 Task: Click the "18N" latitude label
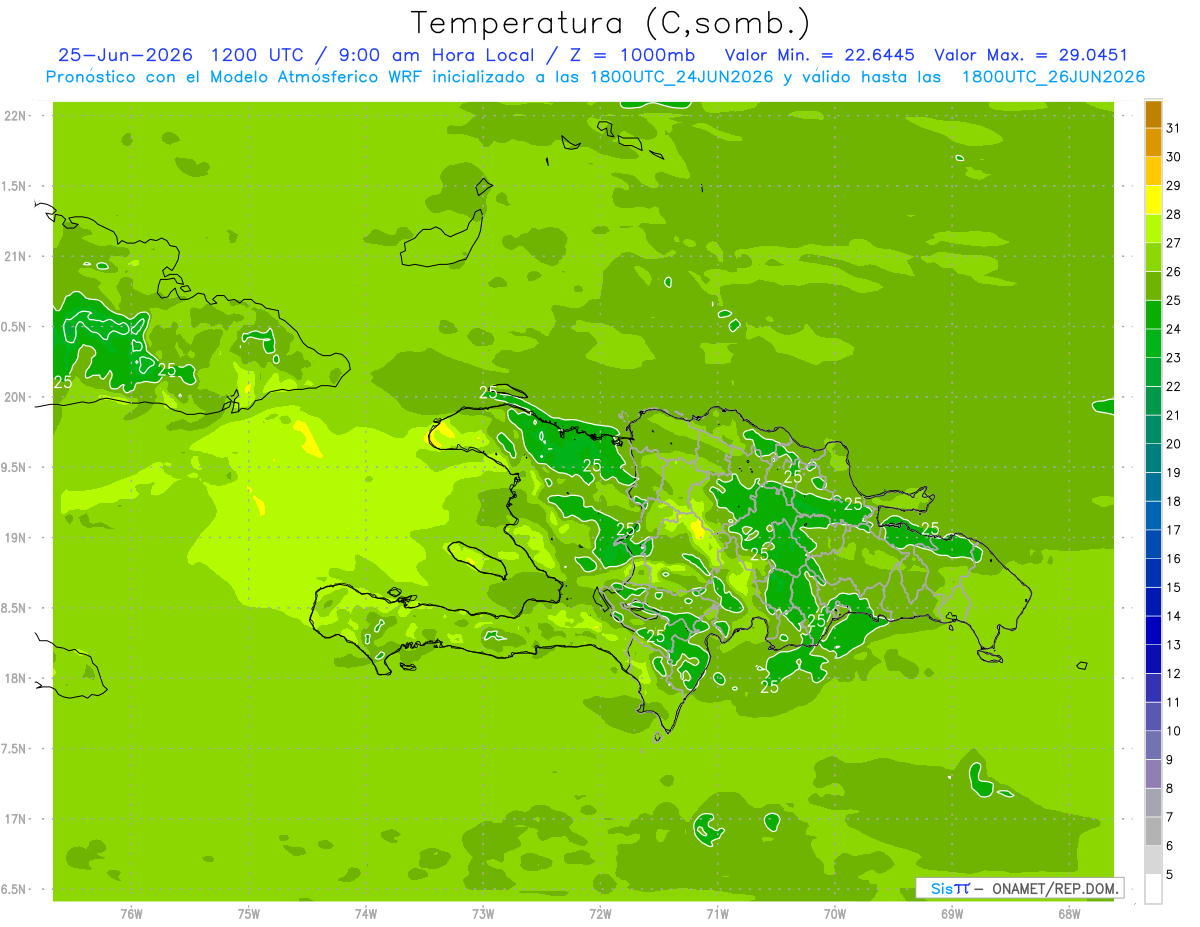(14, 678)
